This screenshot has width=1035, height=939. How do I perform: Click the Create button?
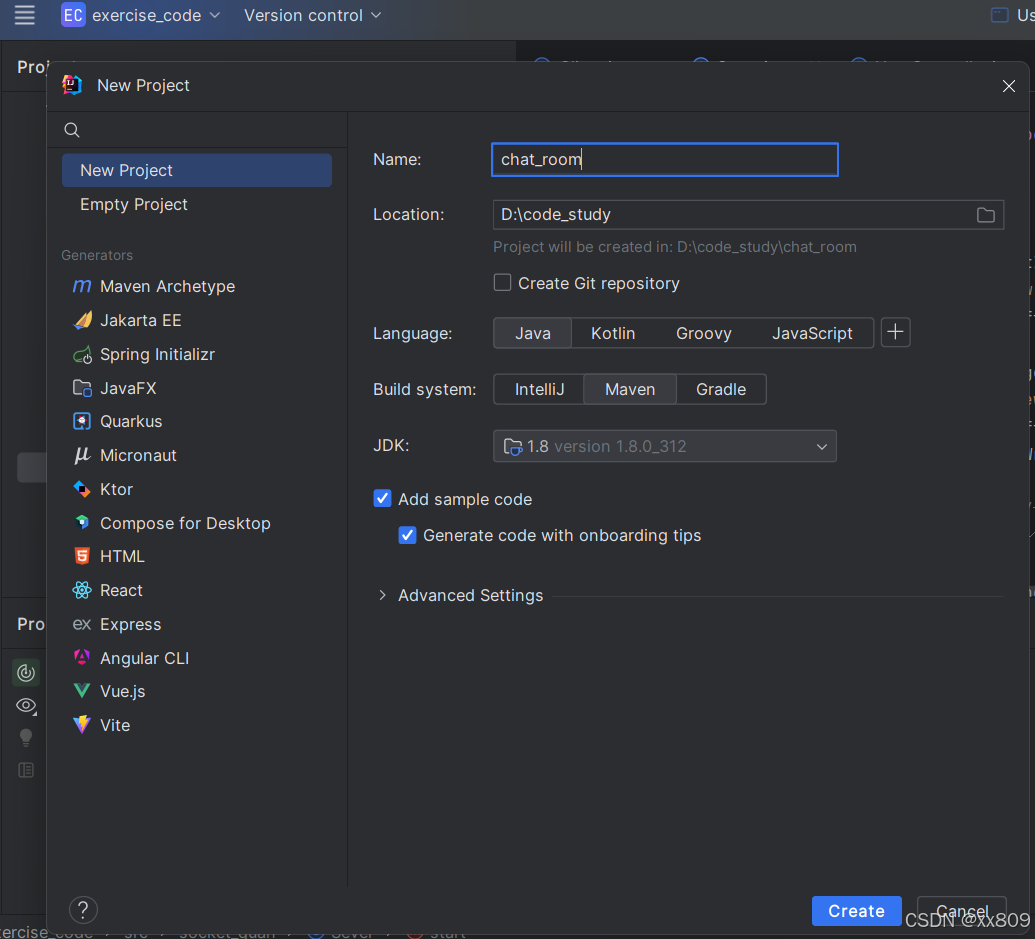(x=856, y=911)
